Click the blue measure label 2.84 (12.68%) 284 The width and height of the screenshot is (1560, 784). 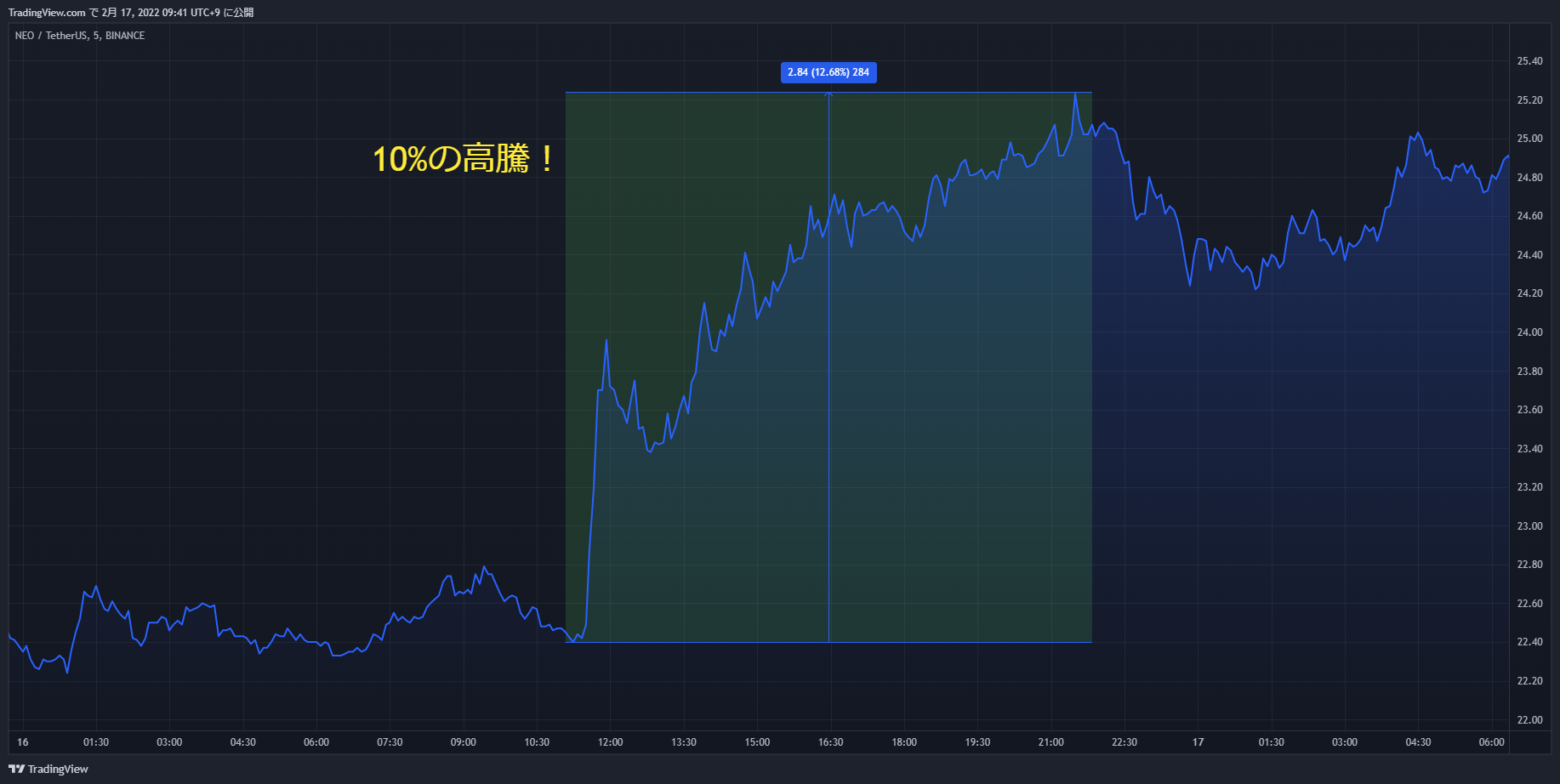point(828,72)
